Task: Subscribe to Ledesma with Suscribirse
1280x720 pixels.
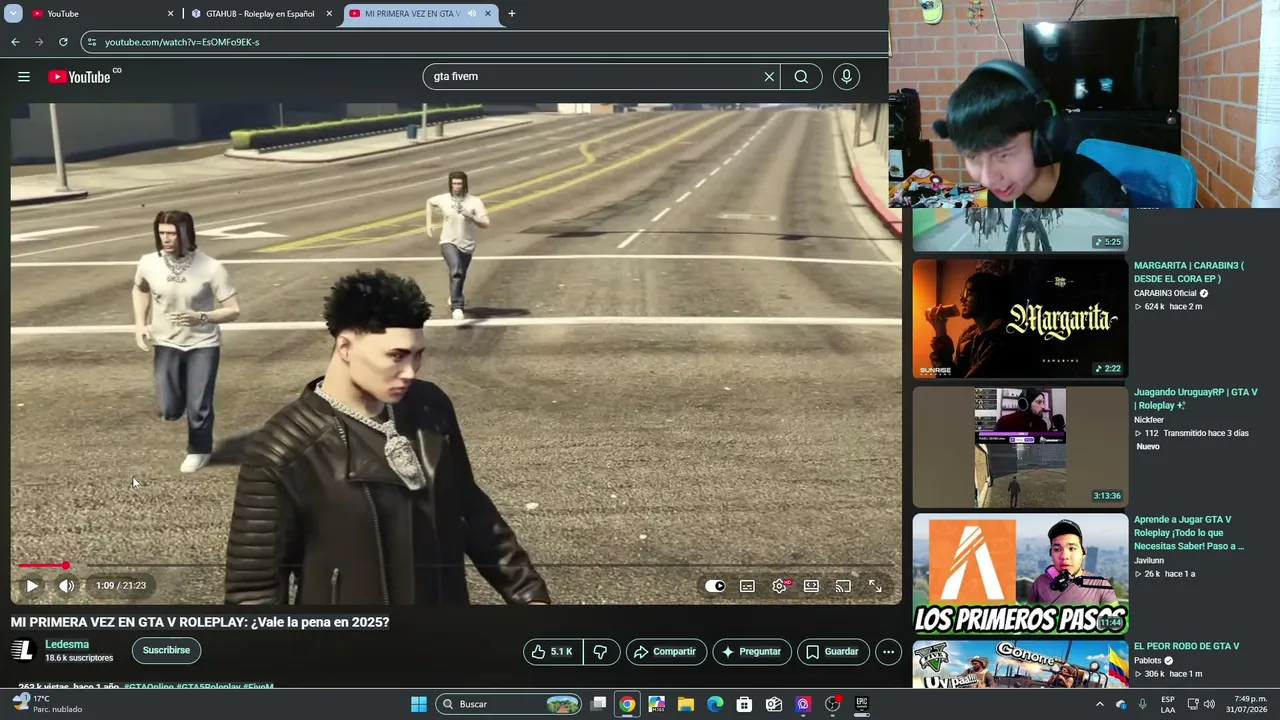Action: [166, 650]
